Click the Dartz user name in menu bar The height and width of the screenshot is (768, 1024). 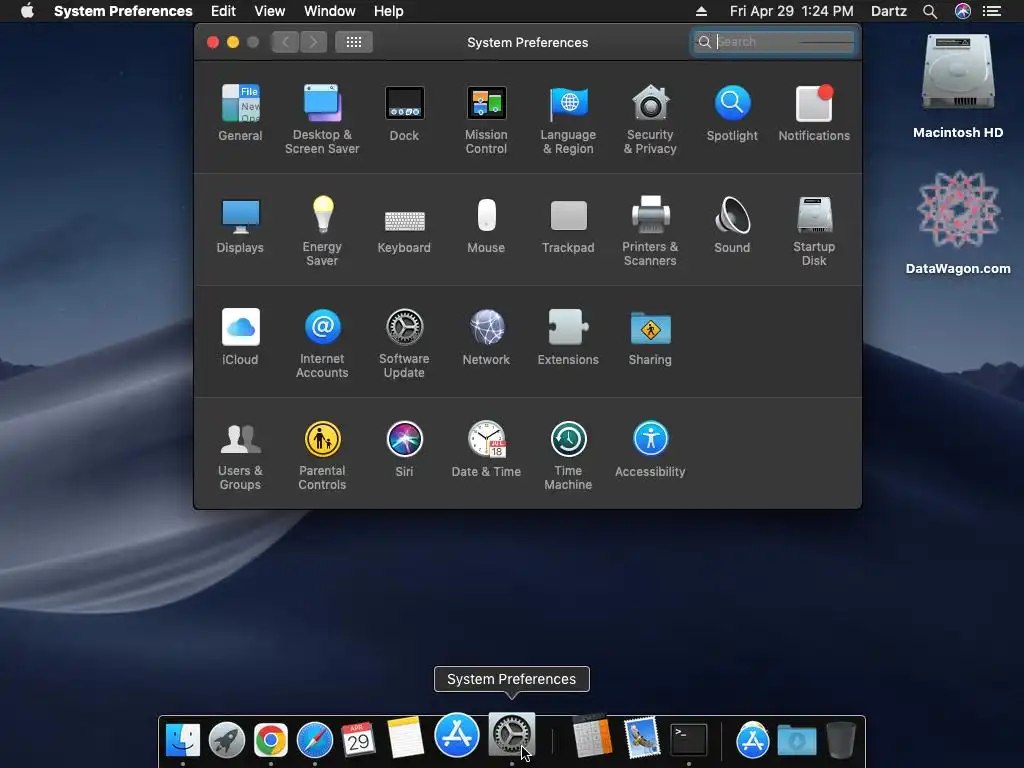[x=889, y=11]
